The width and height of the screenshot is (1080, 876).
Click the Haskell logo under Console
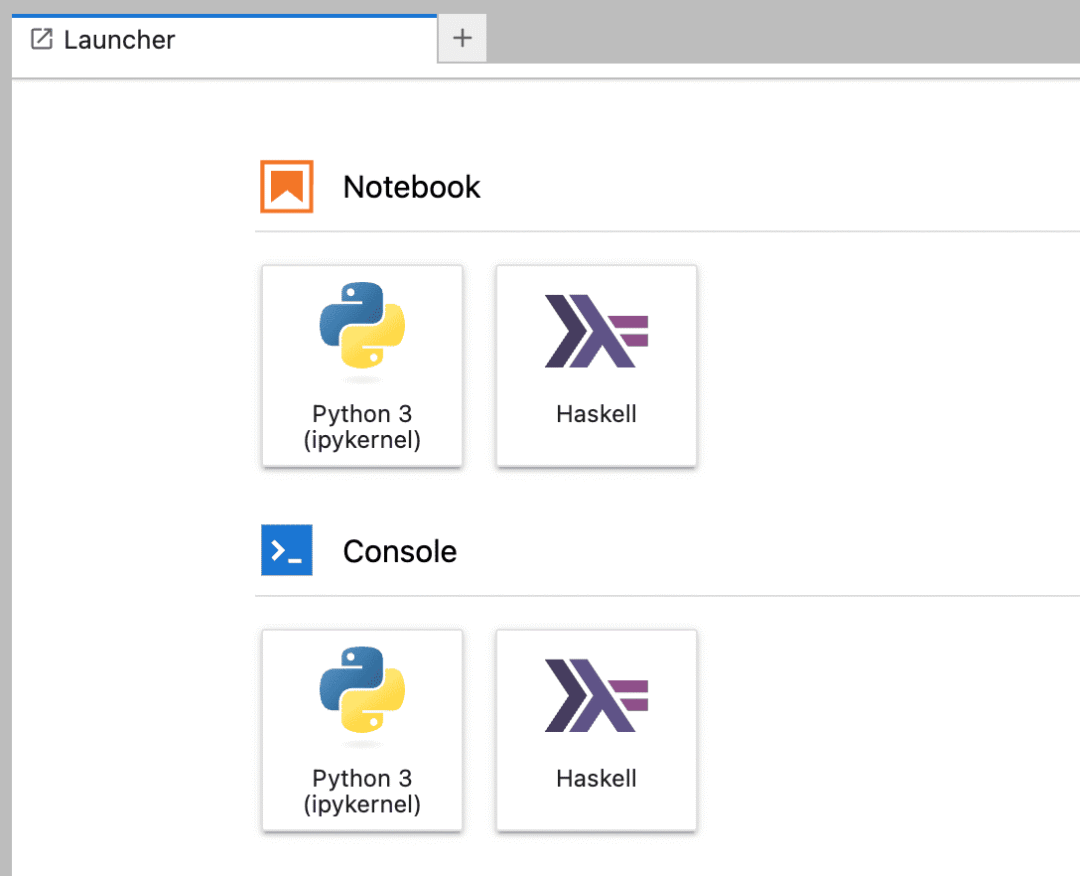(x=596, y=696)
